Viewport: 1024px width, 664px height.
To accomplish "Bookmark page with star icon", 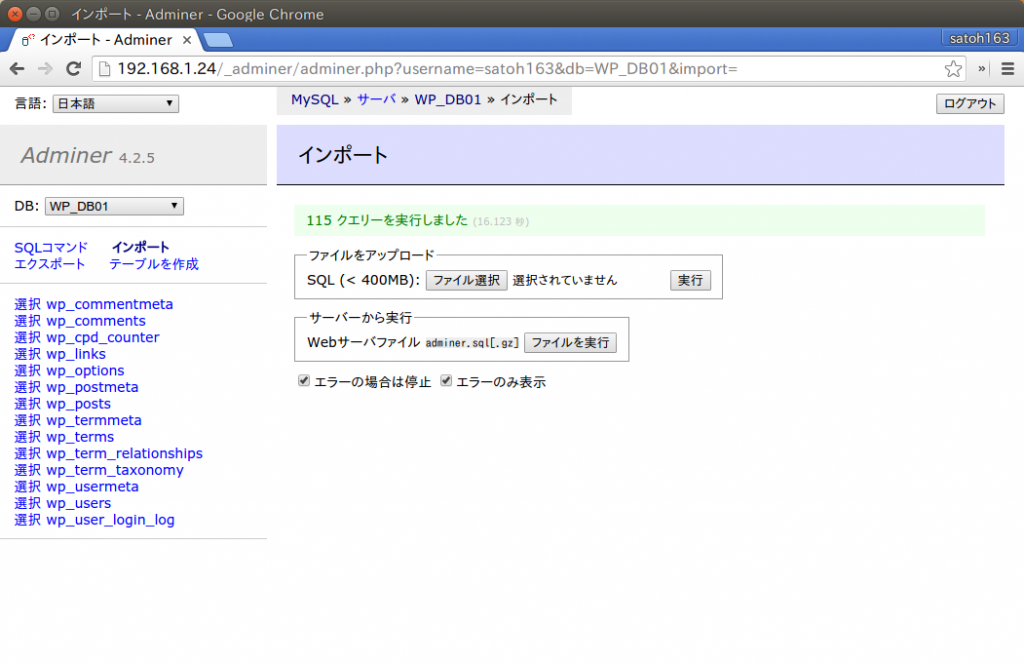I will point(953,69).
